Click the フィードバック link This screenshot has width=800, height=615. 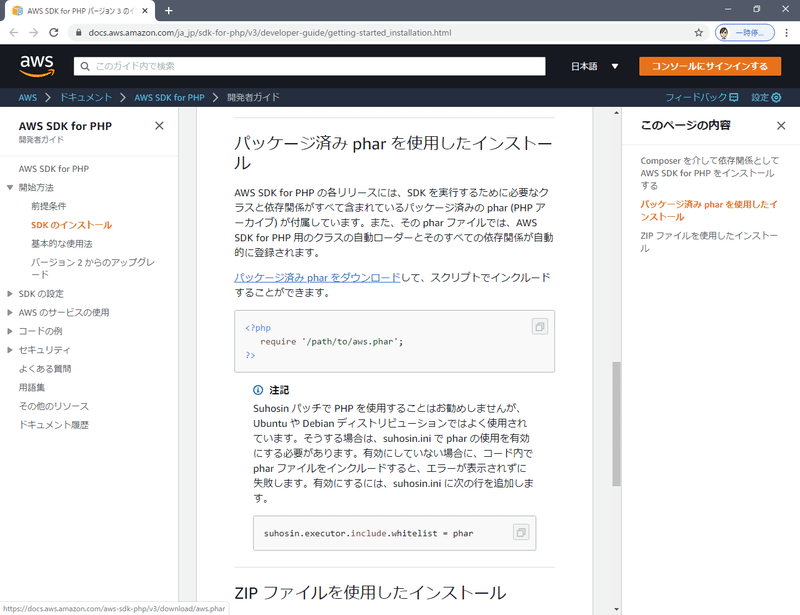coord(702,97)
